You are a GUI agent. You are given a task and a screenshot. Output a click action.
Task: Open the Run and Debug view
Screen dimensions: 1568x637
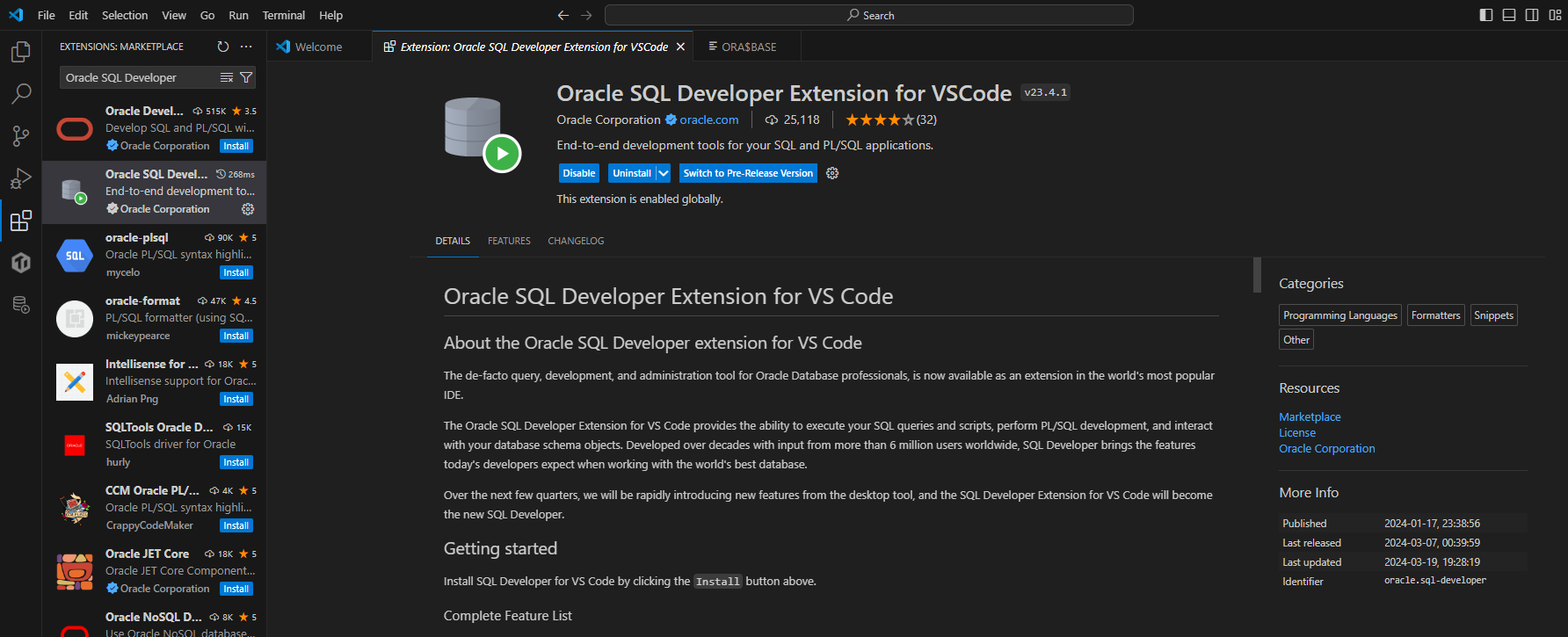[x=21, y=178]
